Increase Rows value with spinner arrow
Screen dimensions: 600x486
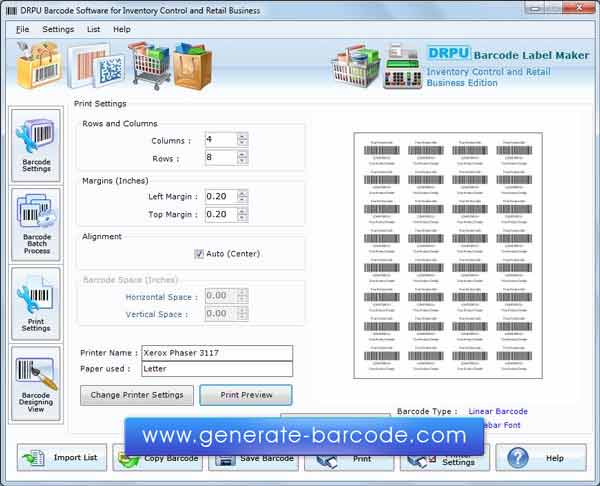[242, 154]
